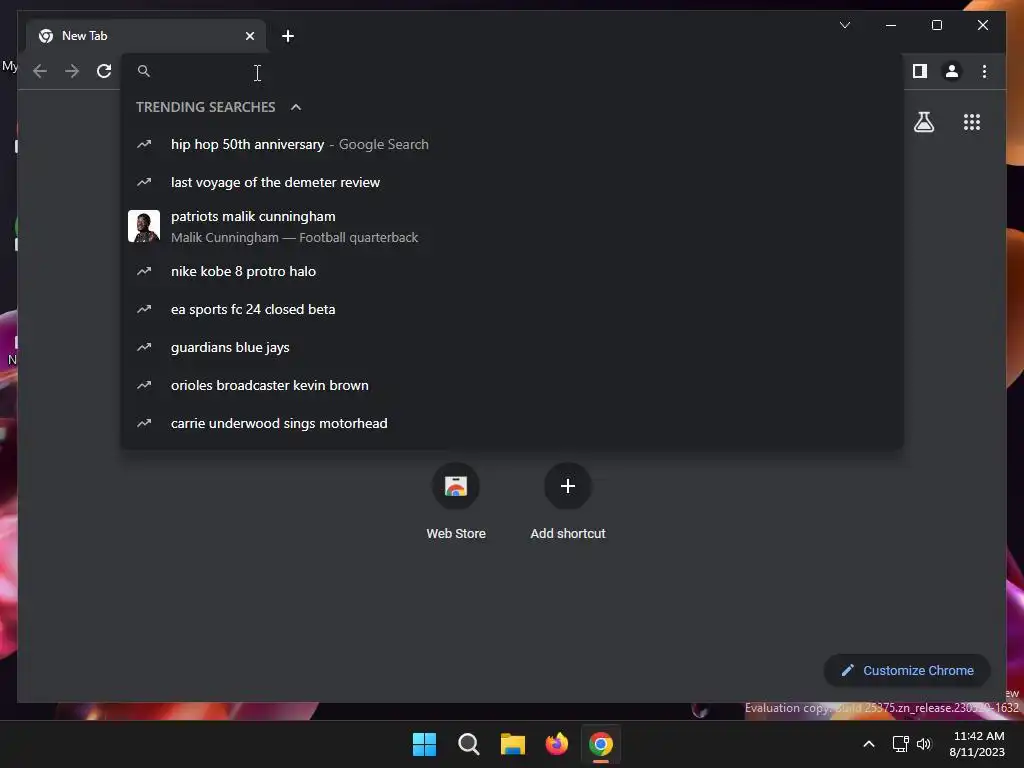Go forward using the forward arrow
Viewport: 1024px width, 768px height.
pyautogui.click(x=72, y=71)
